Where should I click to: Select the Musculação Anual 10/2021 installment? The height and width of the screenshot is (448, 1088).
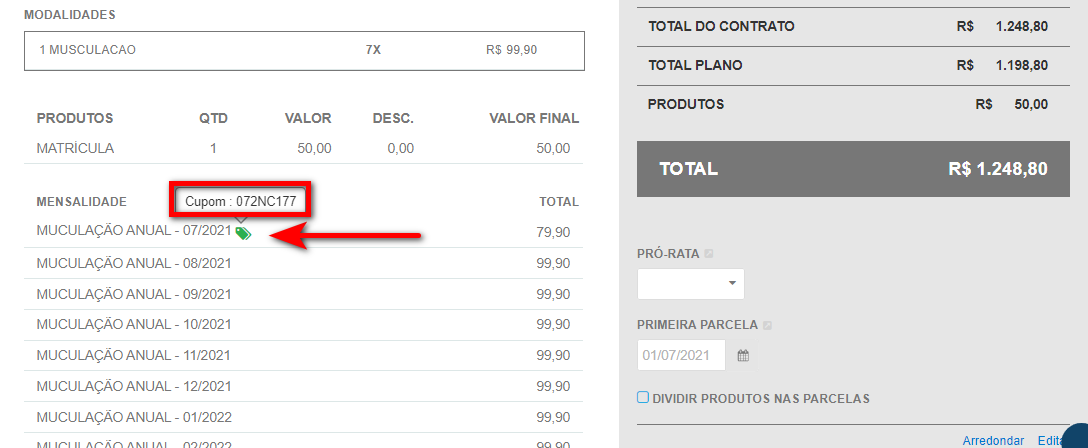[x=134, y=325]
